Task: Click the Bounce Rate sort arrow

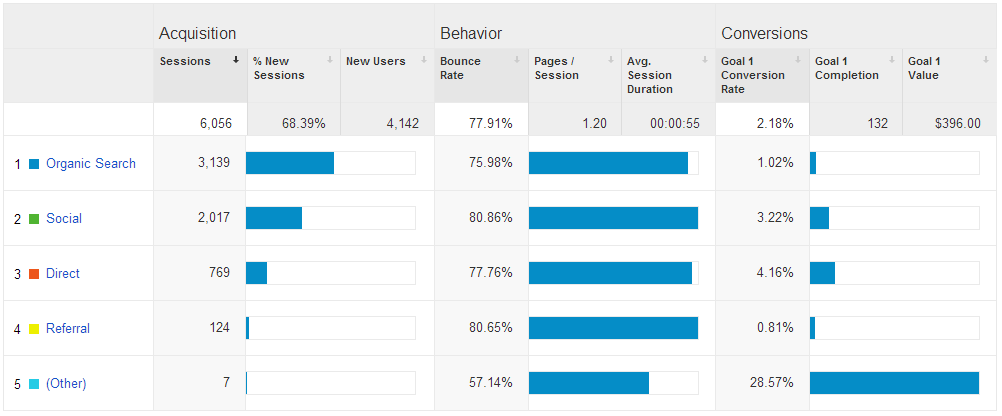Action: tap(518, 60)
